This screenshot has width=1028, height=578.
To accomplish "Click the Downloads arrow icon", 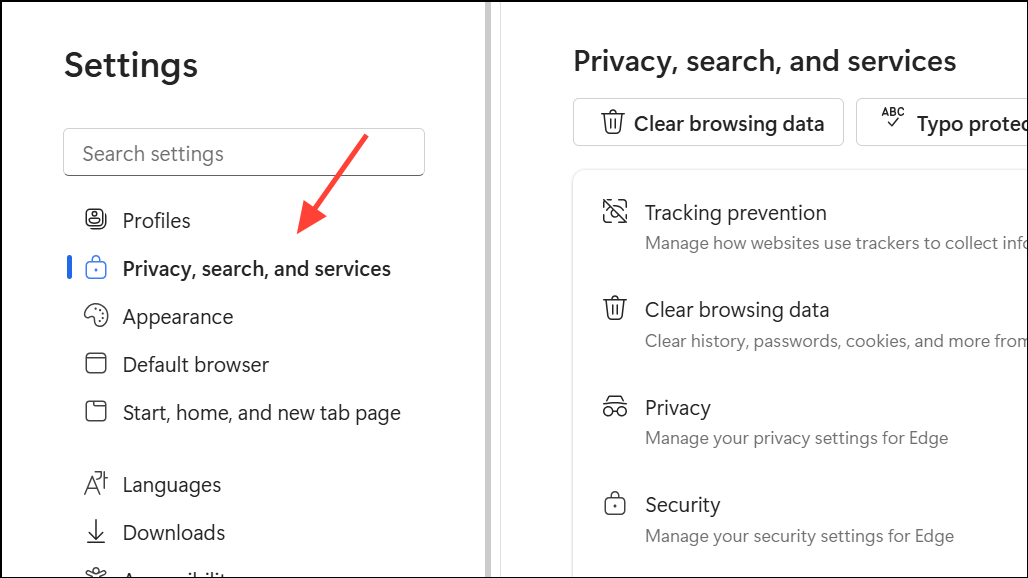I will (x=96, y=532).
